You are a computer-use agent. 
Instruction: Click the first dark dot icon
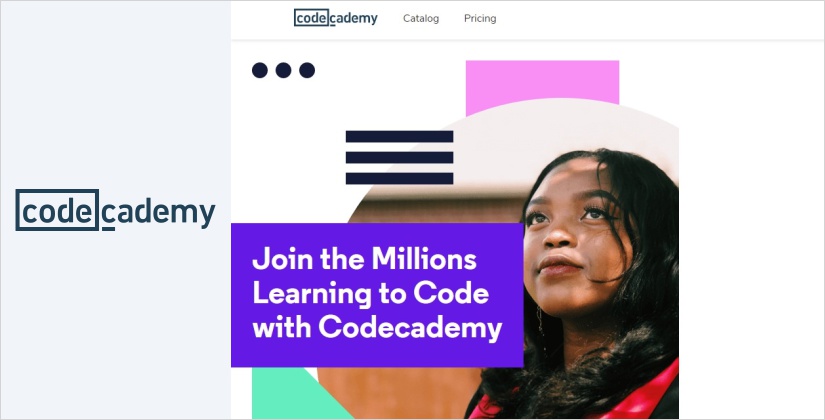point(260,70)
